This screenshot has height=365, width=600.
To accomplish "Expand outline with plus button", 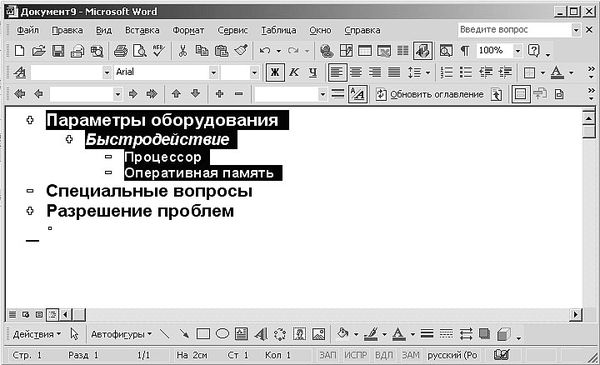I will point(220,94).
